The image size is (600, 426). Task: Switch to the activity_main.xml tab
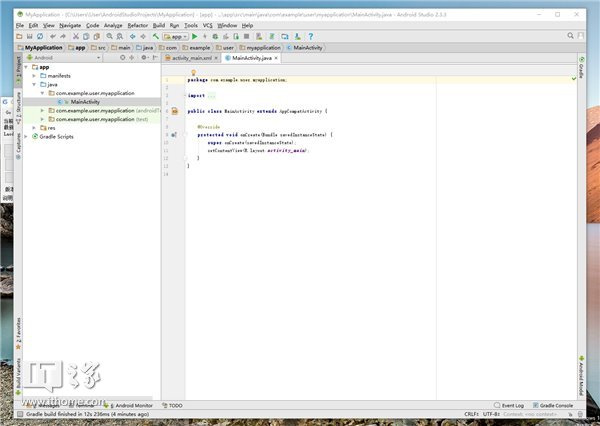[x=194, y=58]
